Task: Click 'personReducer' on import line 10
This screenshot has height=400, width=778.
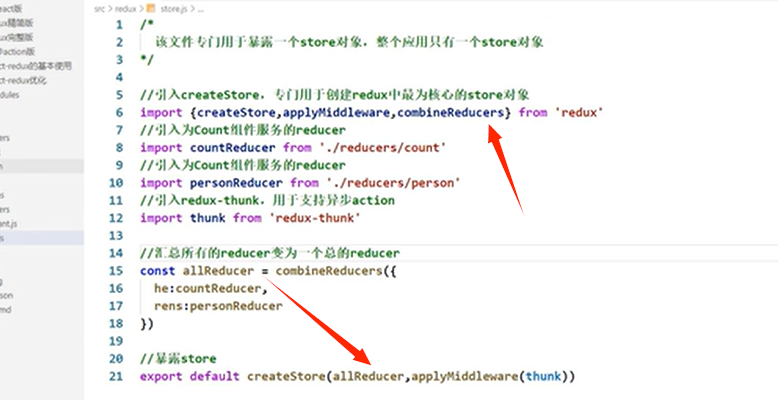Action: point(236,183)
